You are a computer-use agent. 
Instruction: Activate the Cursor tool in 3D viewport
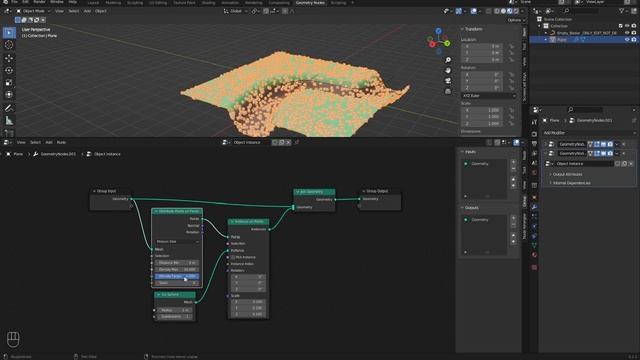pos(9,45)
